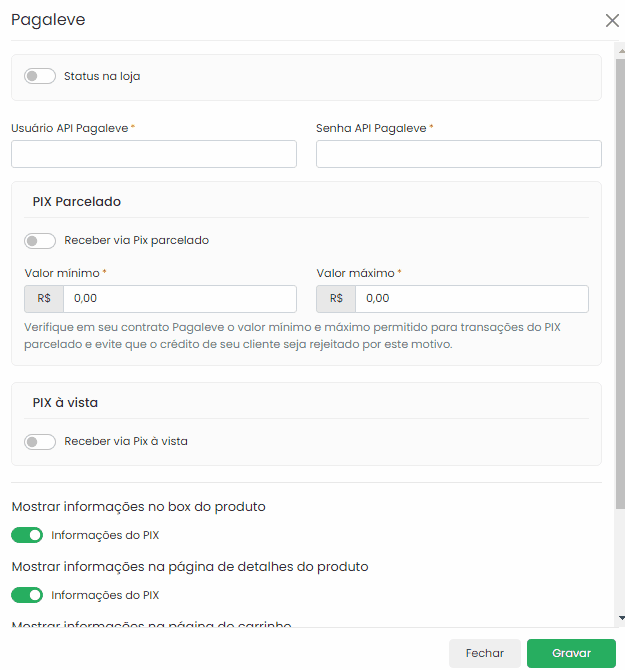625x670 pixels.
Task: Click the R$ prefix of Valor mínimo
Action: click(44, 299)
